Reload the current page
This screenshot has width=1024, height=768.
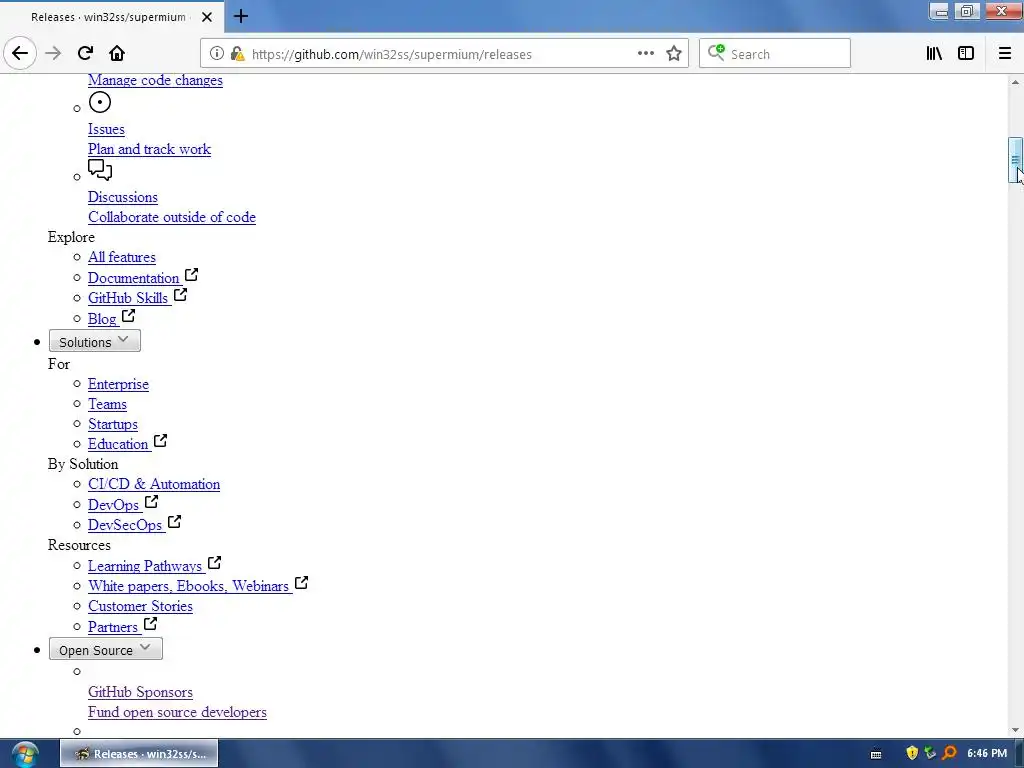(x=85, y=54)
